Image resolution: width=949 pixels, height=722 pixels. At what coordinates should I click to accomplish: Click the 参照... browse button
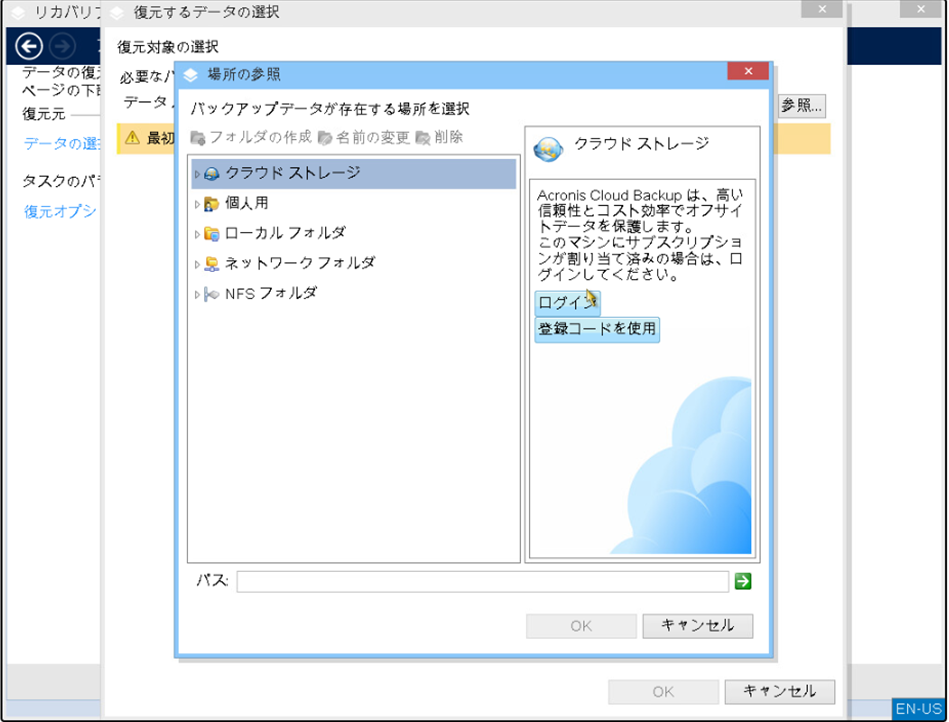coord(801,105)
